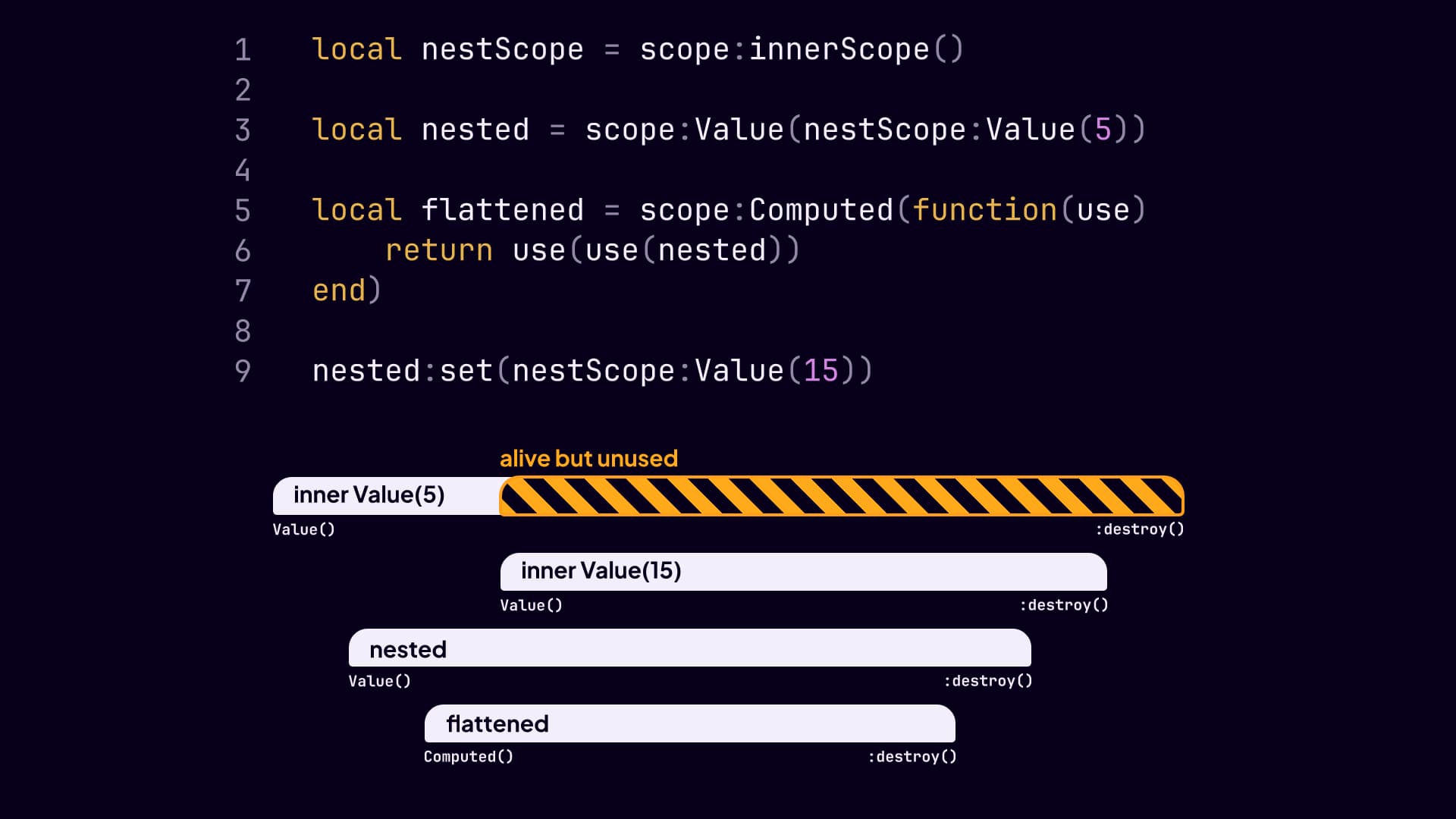Click the 'end)' token on line 7
This screenshot has width=1456, height=819.
(x=345, y=290)
